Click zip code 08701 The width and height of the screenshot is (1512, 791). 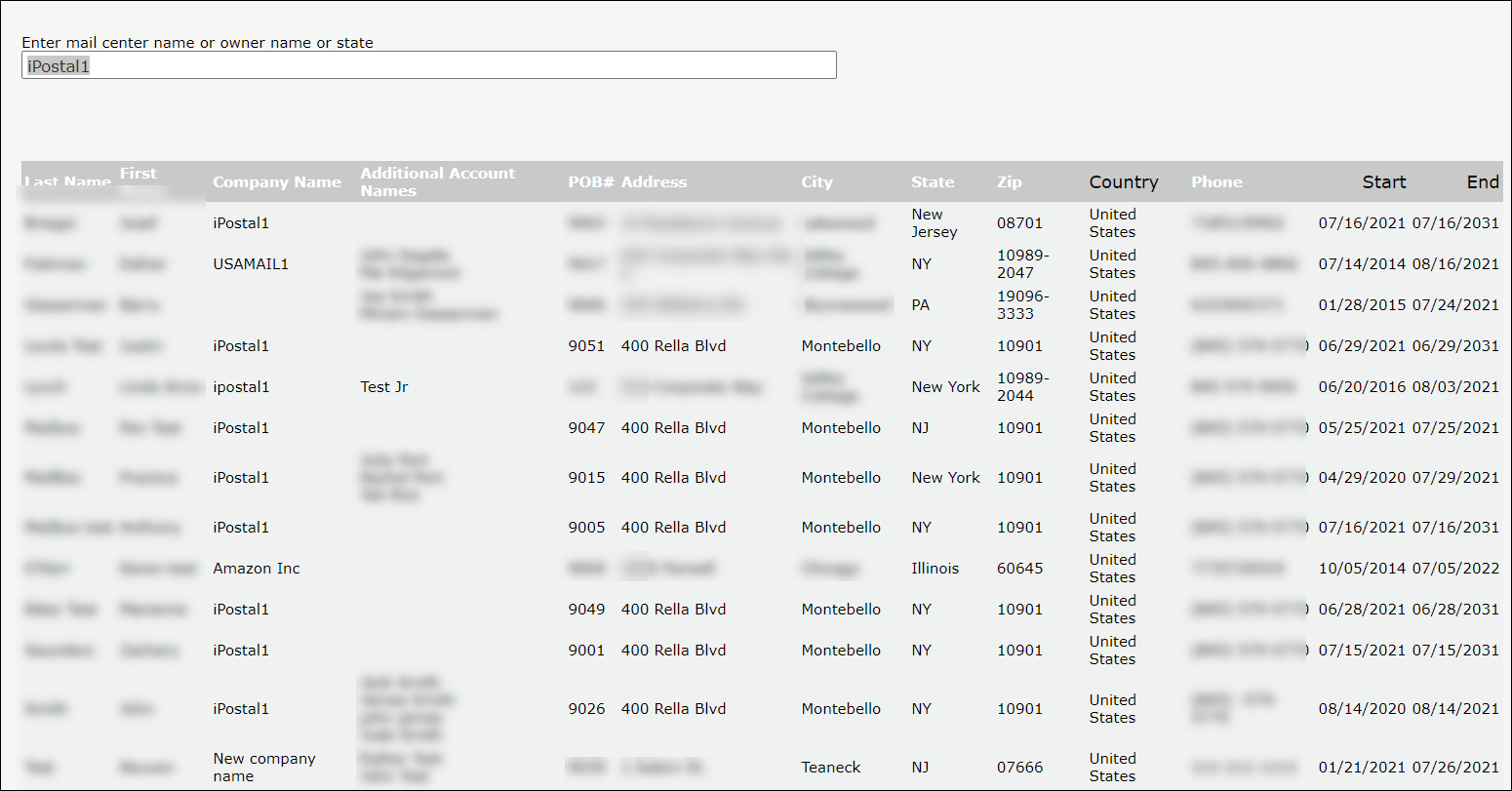pyautogui.click(x=1019, y=223)
